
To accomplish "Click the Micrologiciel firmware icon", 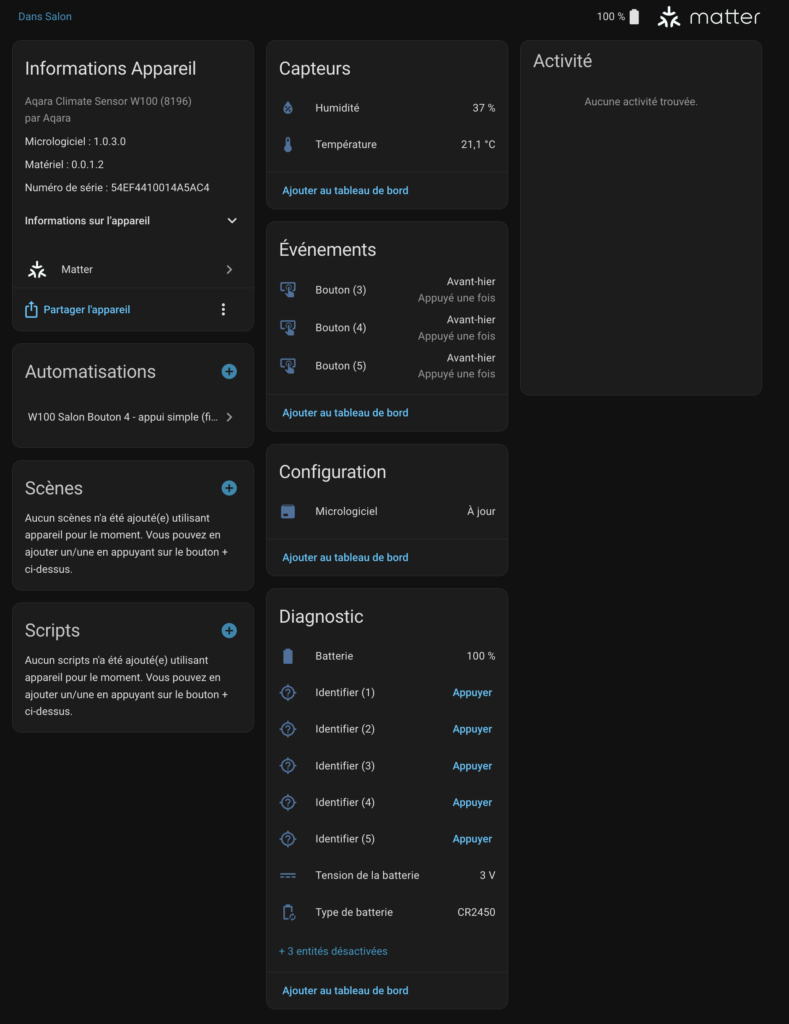I will click(287, 511).
